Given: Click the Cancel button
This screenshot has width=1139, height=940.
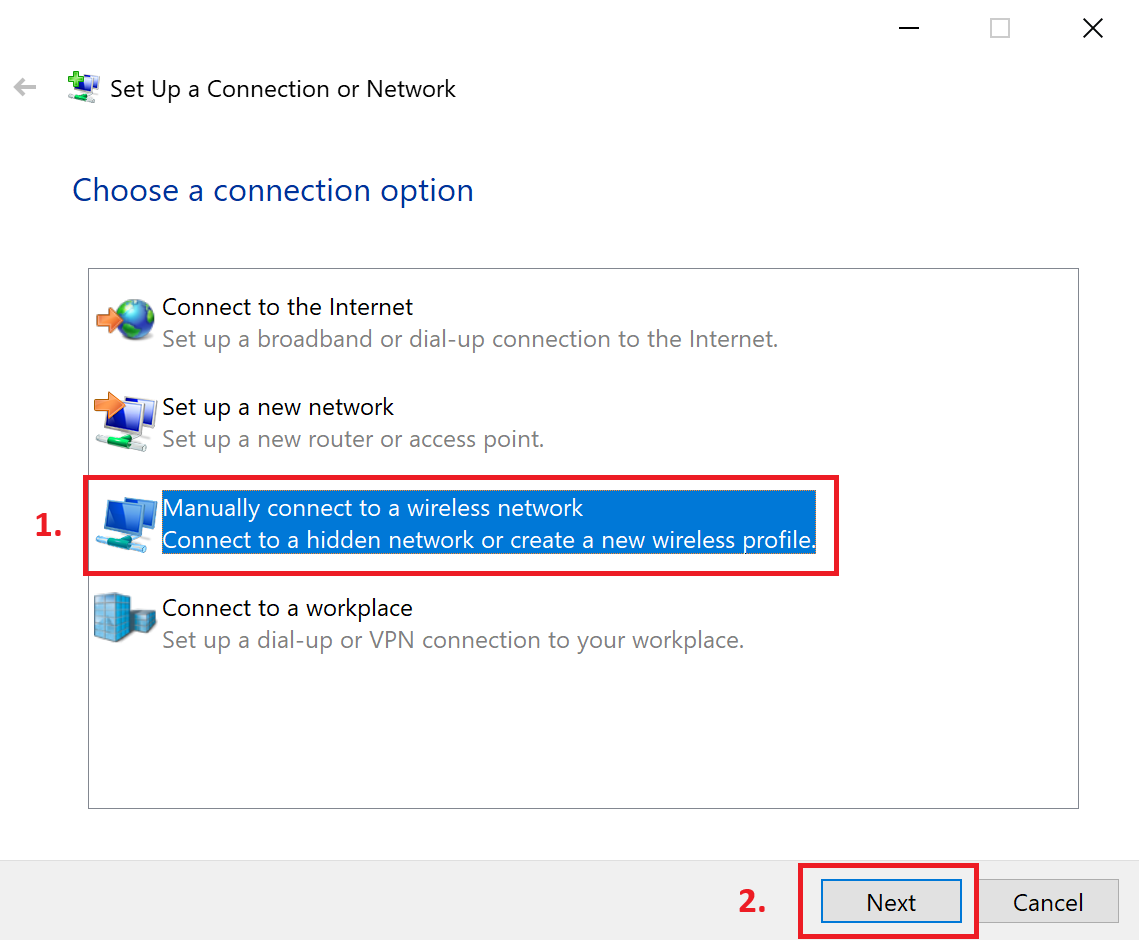Looking at the screenshot, I should (x=1048, y=901).
